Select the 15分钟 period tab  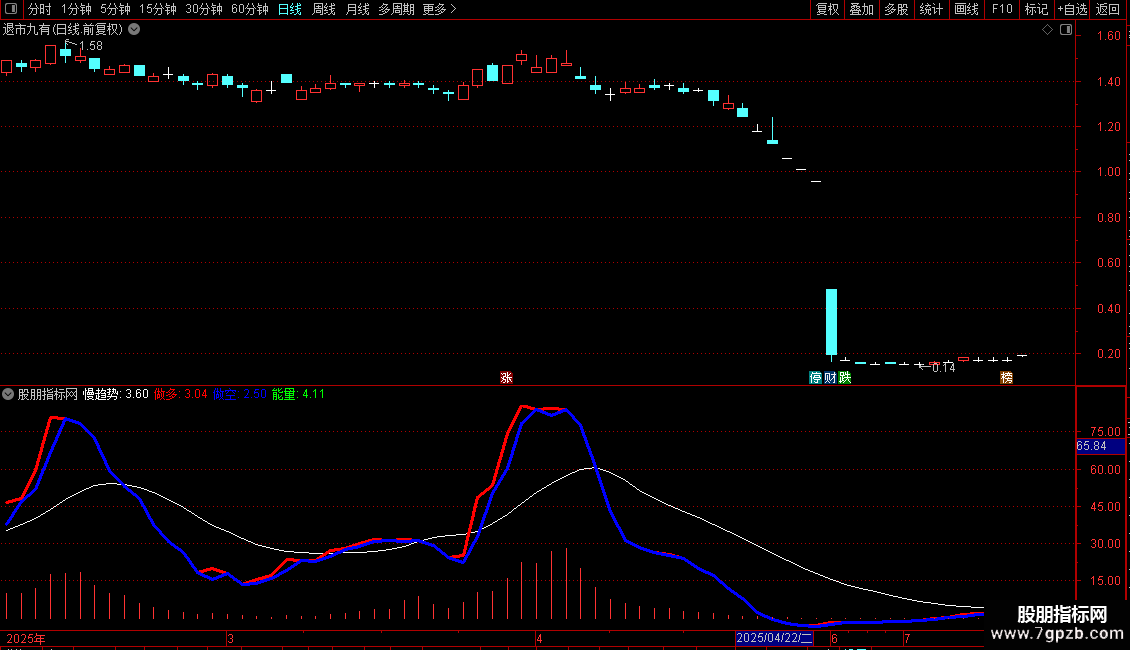tap(158, 9)
